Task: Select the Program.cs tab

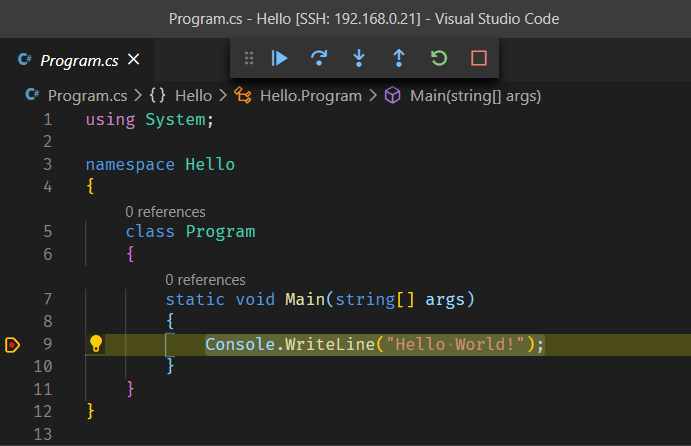Action: click(x=78, y=61)
